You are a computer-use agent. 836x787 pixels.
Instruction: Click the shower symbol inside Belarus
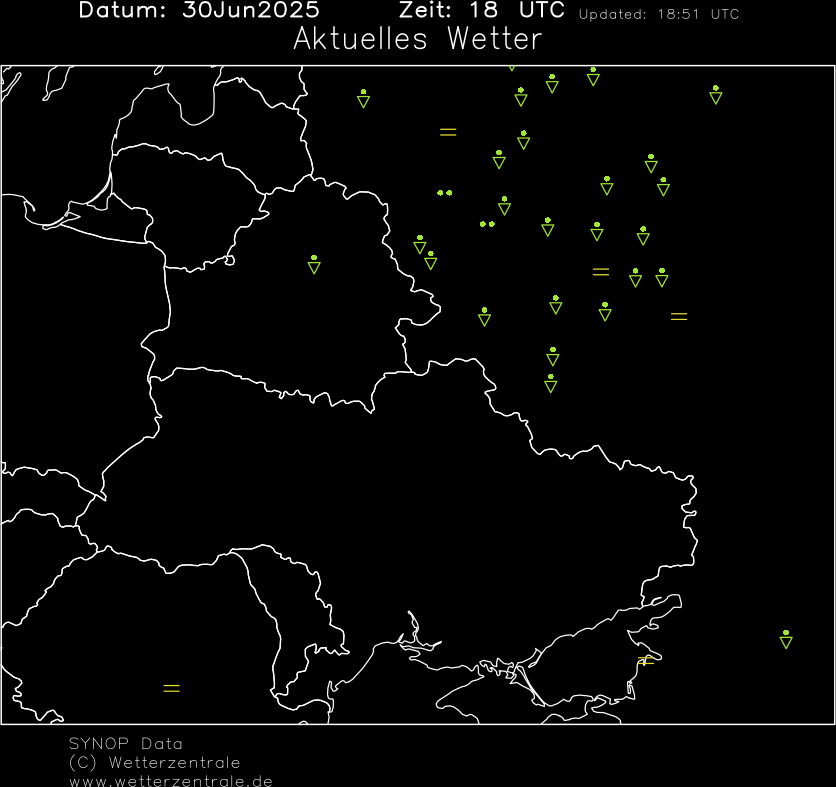coord(314,264)
